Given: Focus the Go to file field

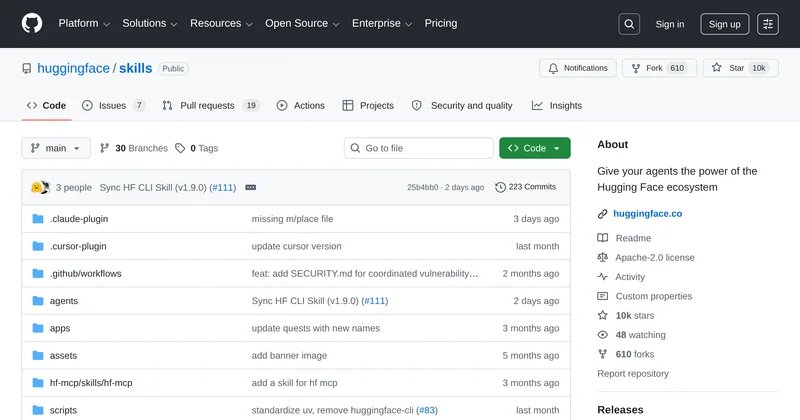Looking at the screenshot, I should click(418, 148).
